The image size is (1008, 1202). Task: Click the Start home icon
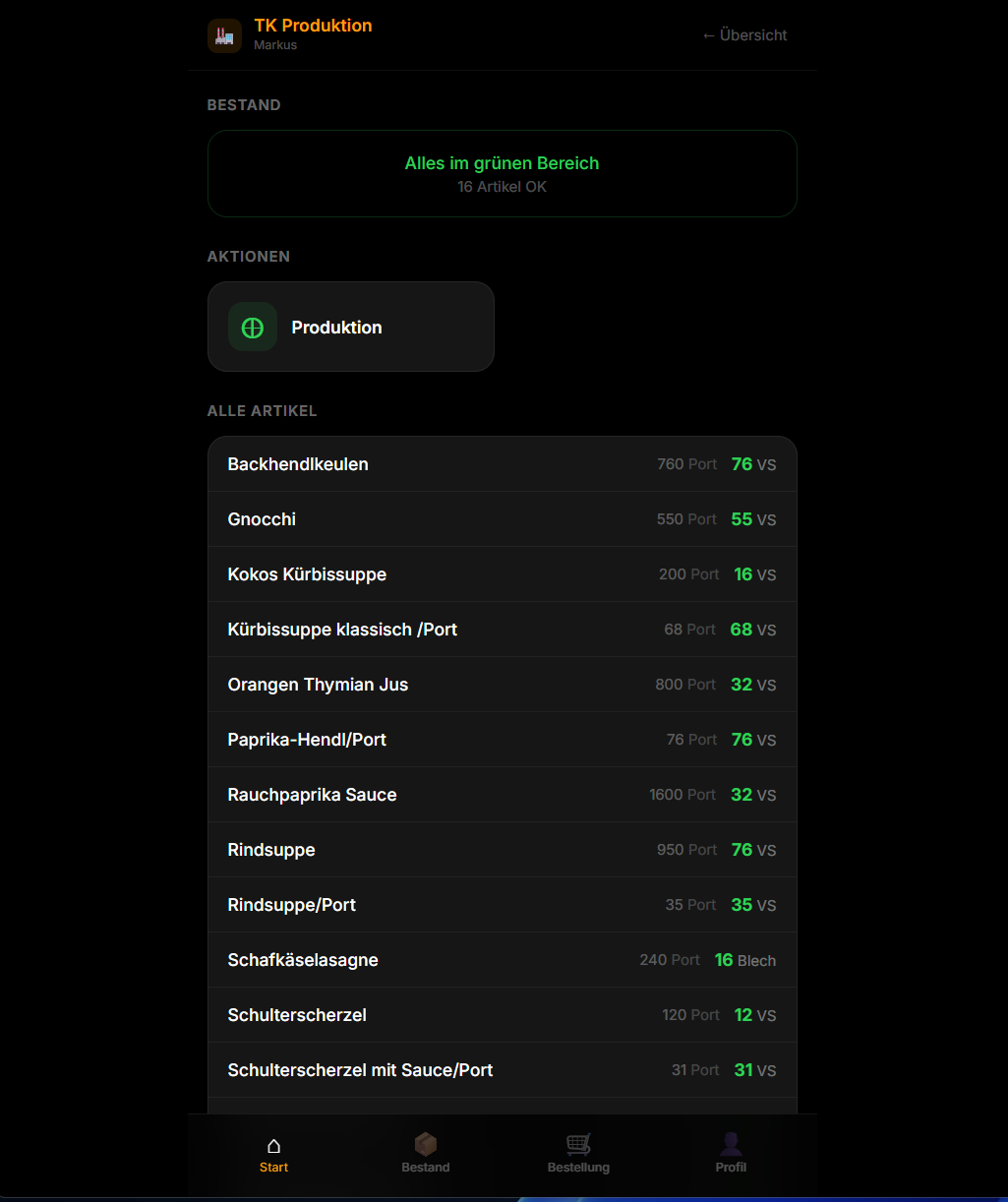(273, 1145)
